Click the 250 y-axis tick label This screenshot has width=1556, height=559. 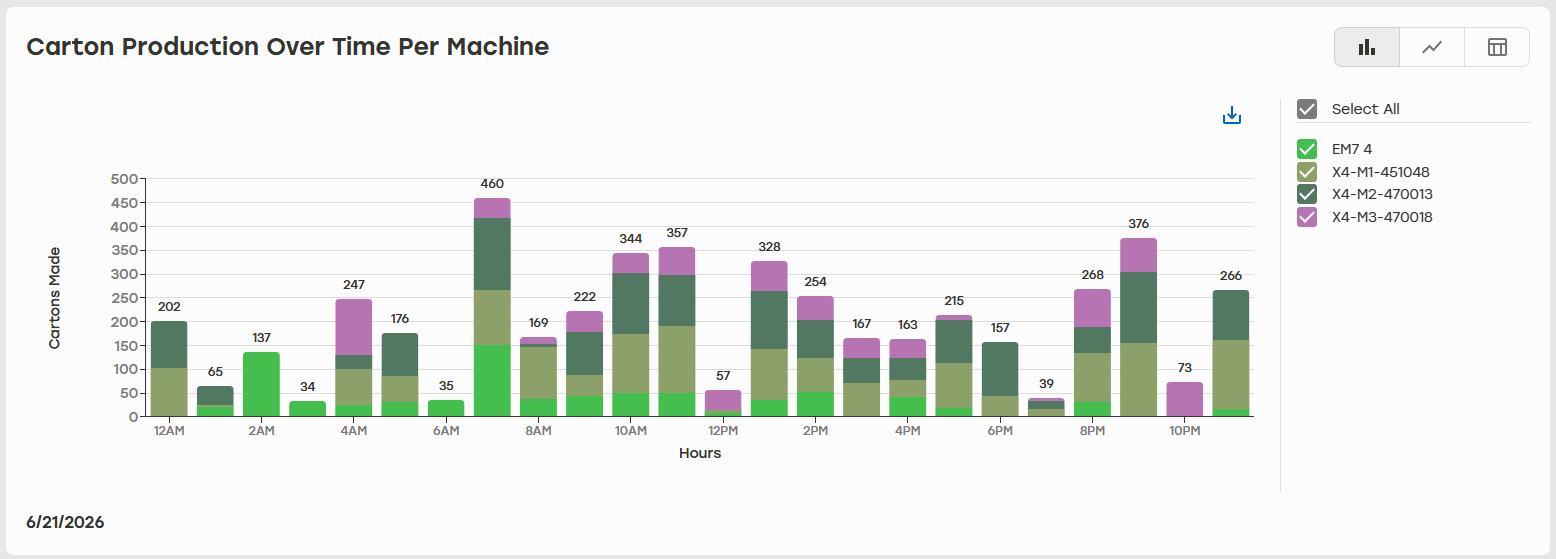tap(124, 298)
